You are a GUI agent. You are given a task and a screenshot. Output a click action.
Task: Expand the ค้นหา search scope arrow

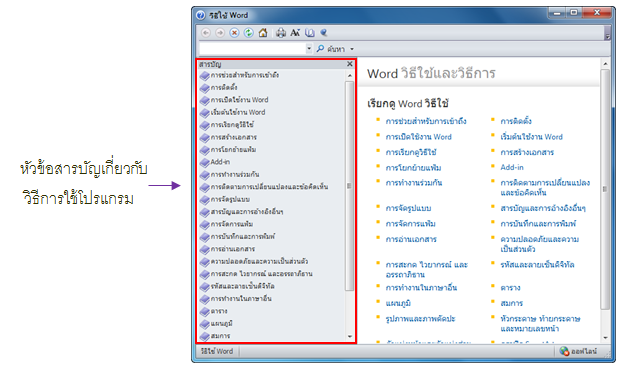[352, 49]
